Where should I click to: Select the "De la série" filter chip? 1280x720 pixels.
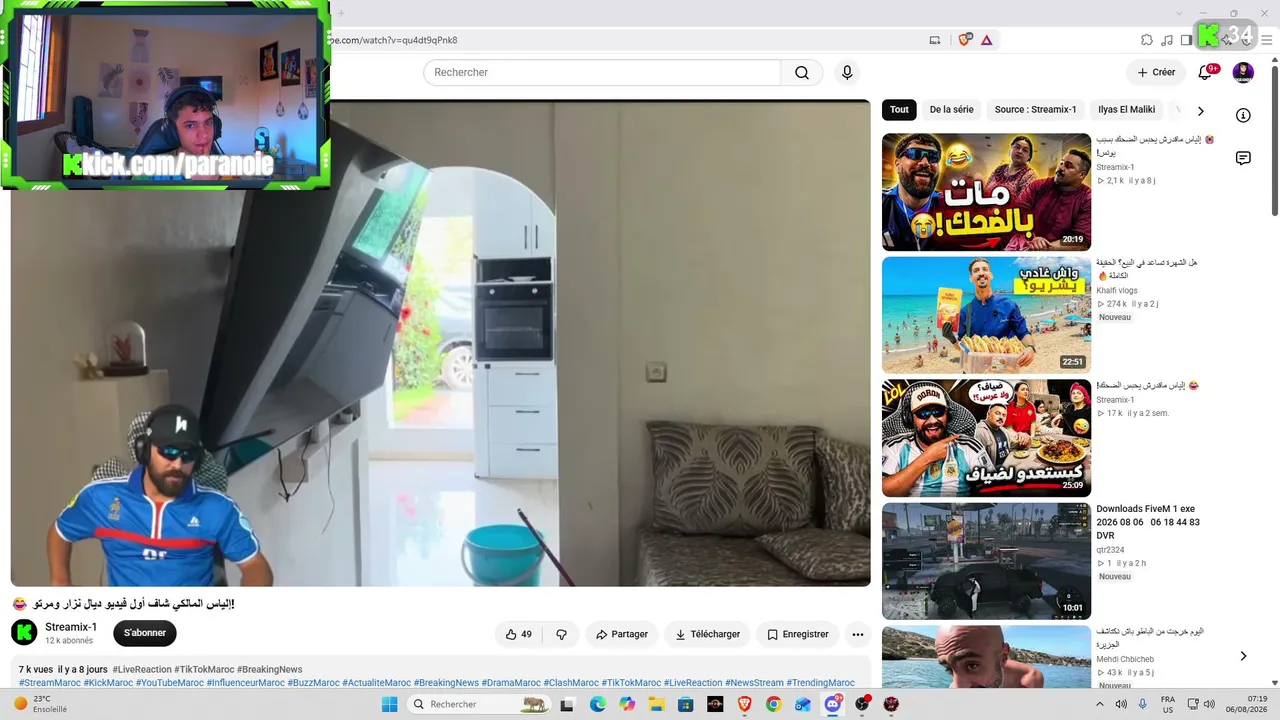tap(951, 110)
